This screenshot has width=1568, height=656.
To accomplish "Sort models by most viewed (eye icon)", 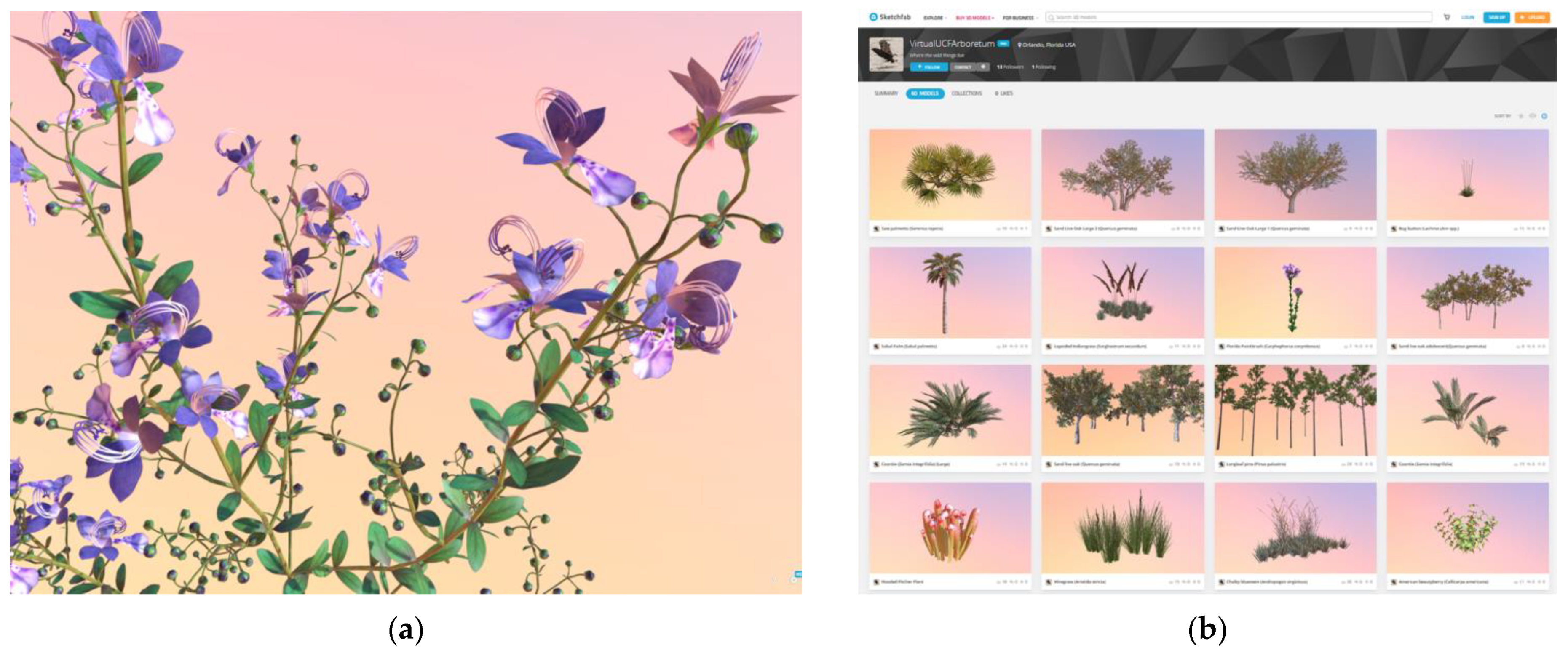I will click(x=1532, y=116).
